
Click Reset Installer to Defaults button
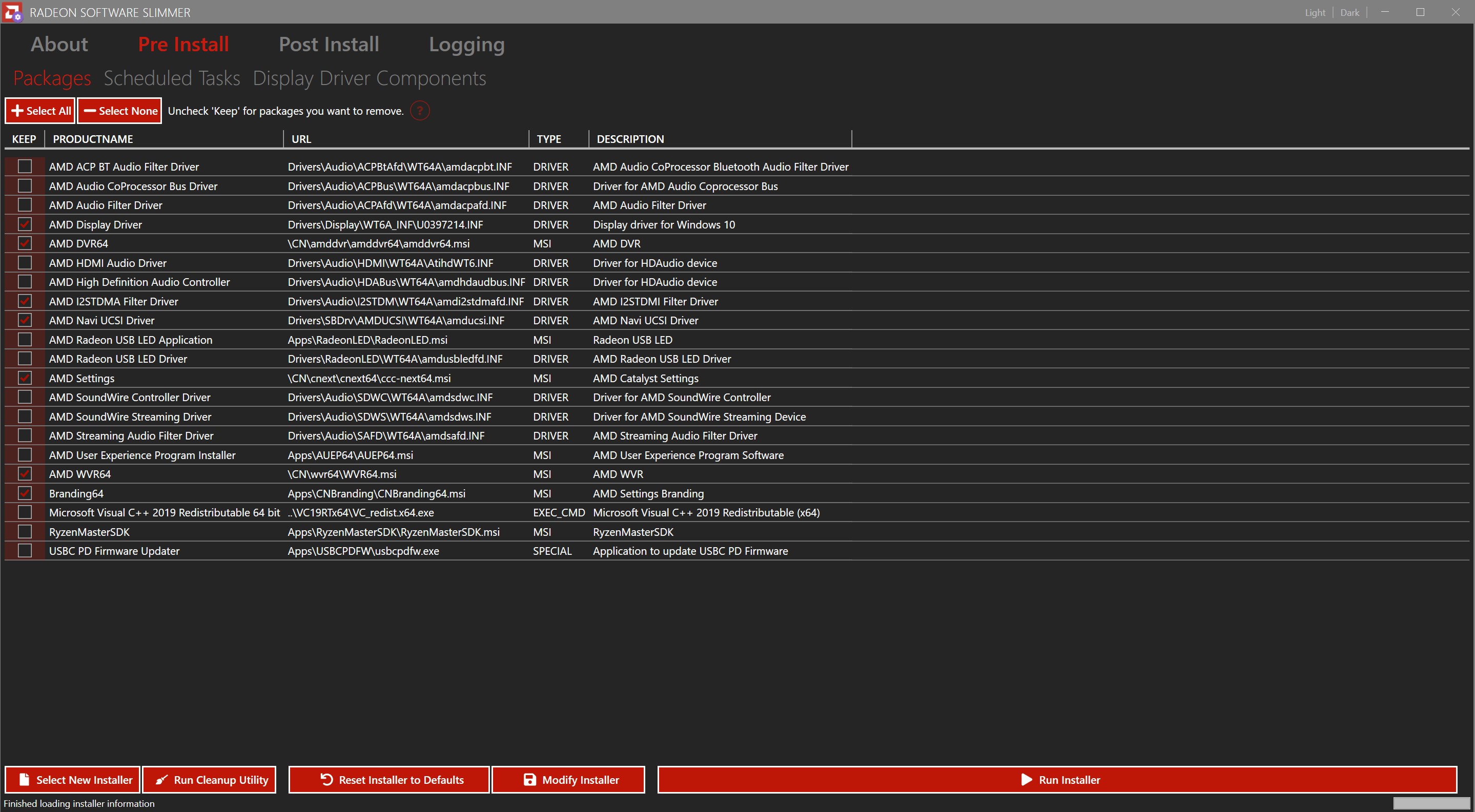390,780
